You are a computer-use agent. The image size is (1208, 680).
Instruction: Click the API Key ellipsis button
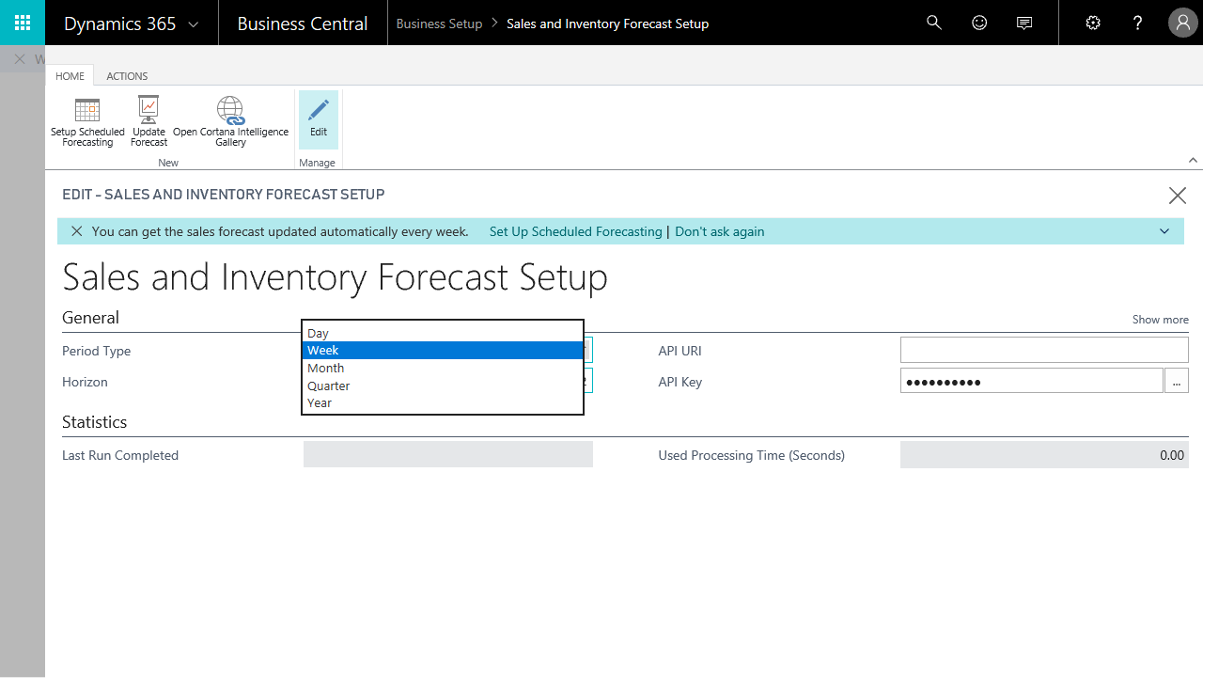click(1177, 380)
